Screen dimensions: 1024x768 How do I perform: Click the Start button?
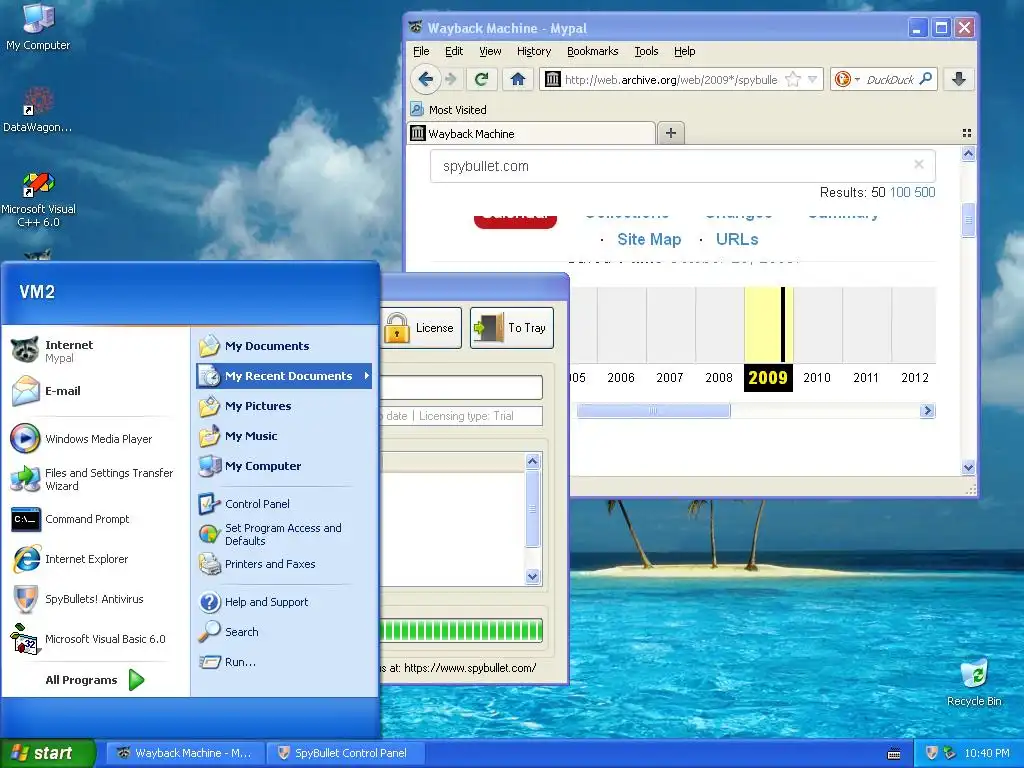pos(48,753)
